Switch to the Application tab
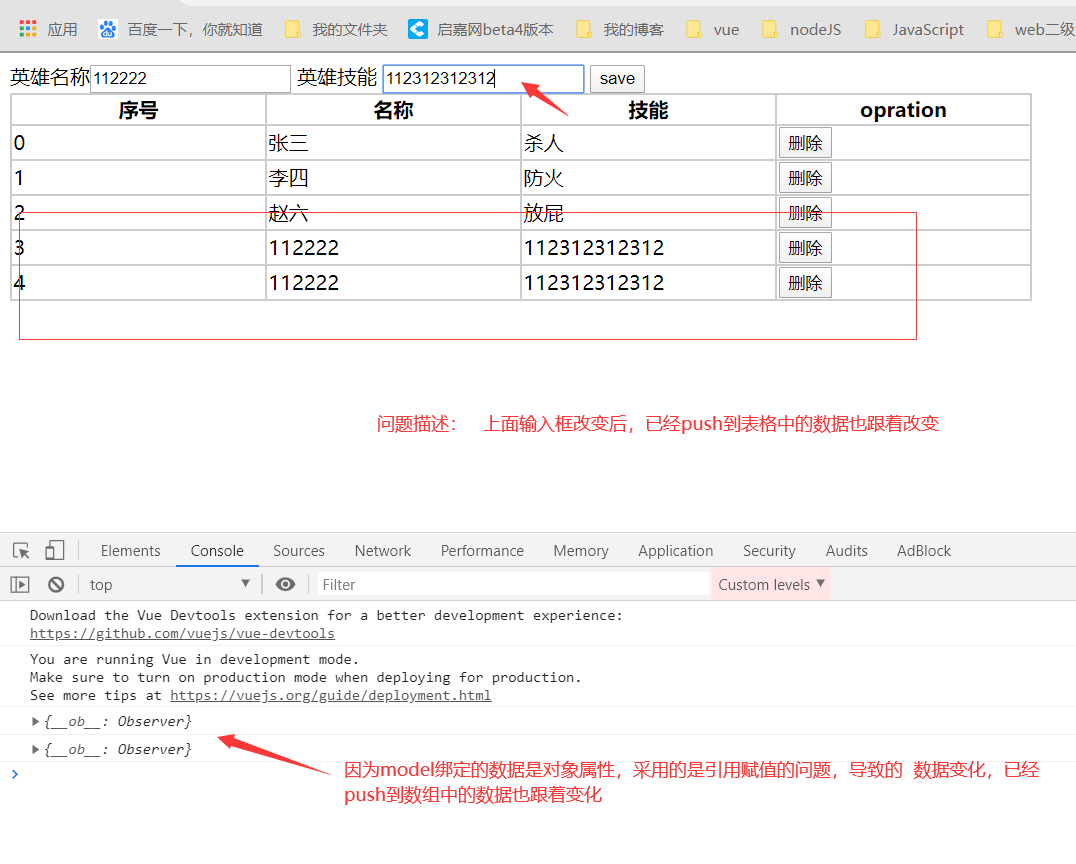 click(676, 550)
